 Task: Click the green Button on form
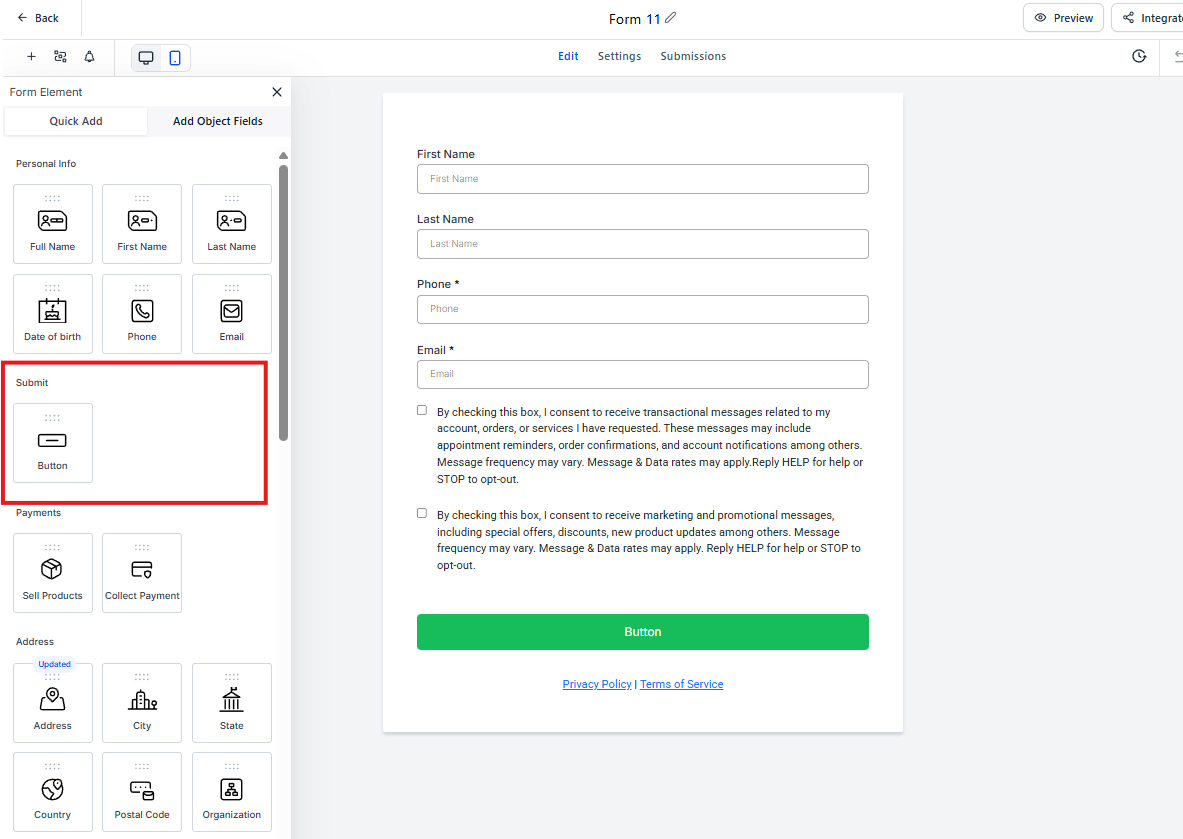(x=642, y=632)
